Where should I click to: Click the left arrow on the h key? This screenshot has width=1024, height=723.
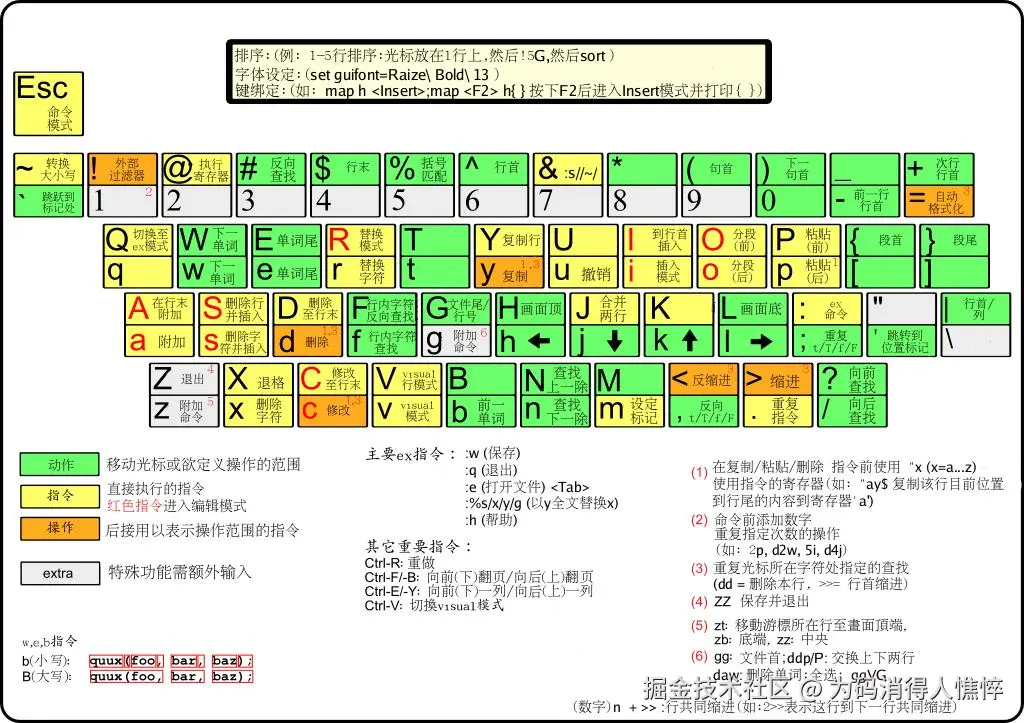point(539,341)
